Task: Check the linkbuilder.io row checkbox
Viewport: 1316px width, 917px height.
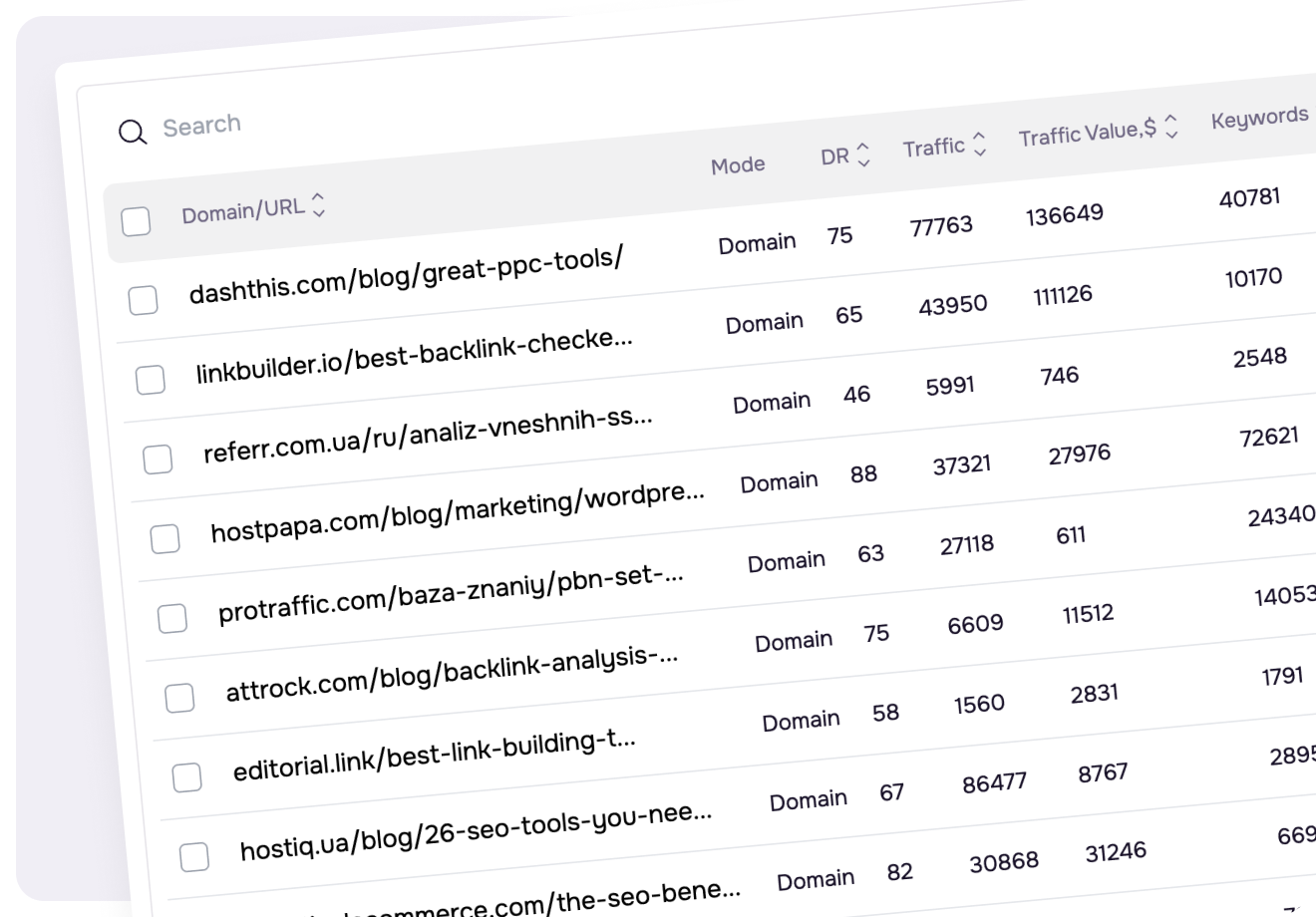Action: (151, 380)
